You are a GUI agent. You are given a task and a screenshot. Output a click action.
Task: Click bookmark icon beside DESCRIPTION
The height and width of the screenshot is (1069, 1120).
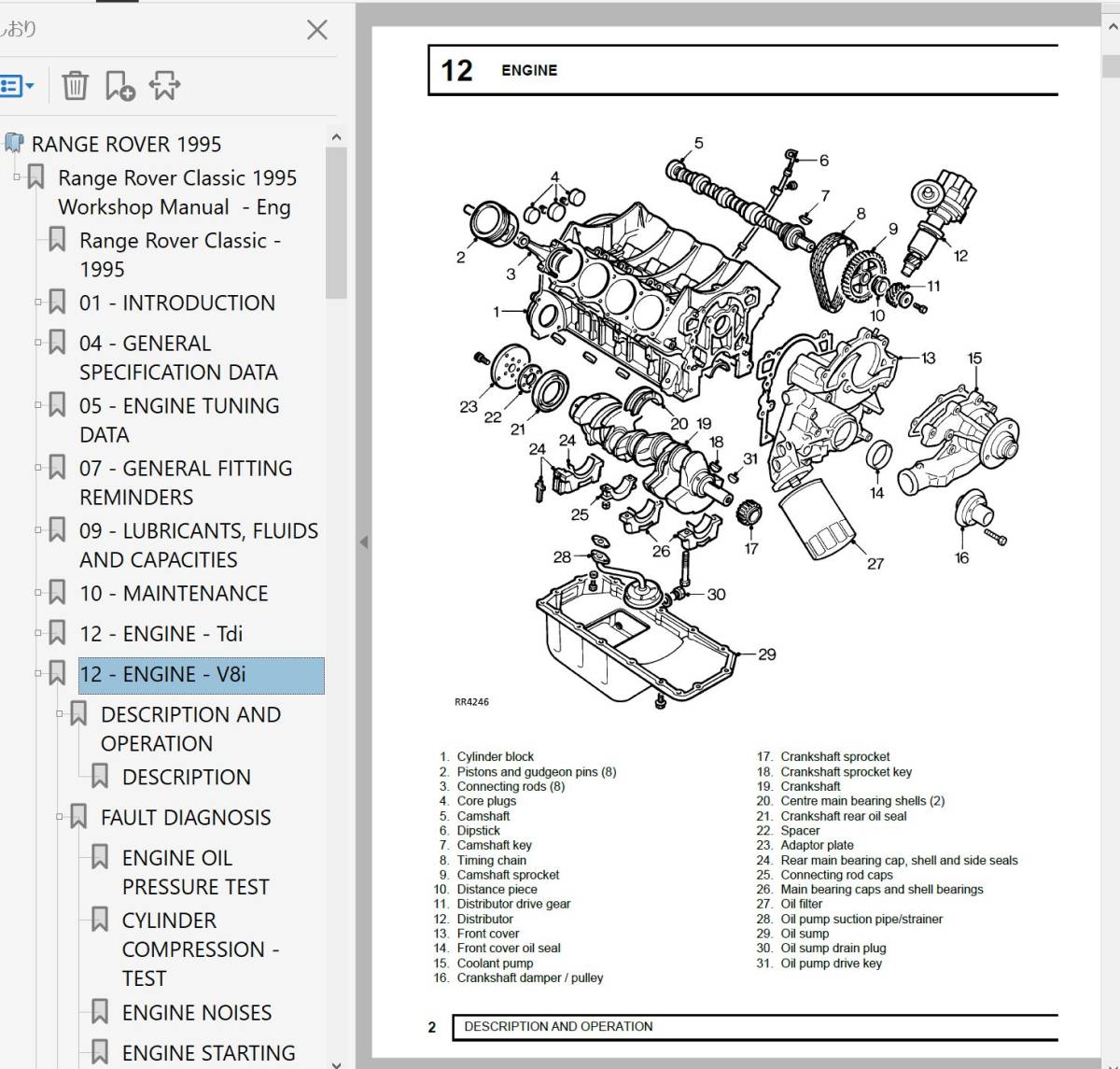pyautogui.click(x=100, y=776)
